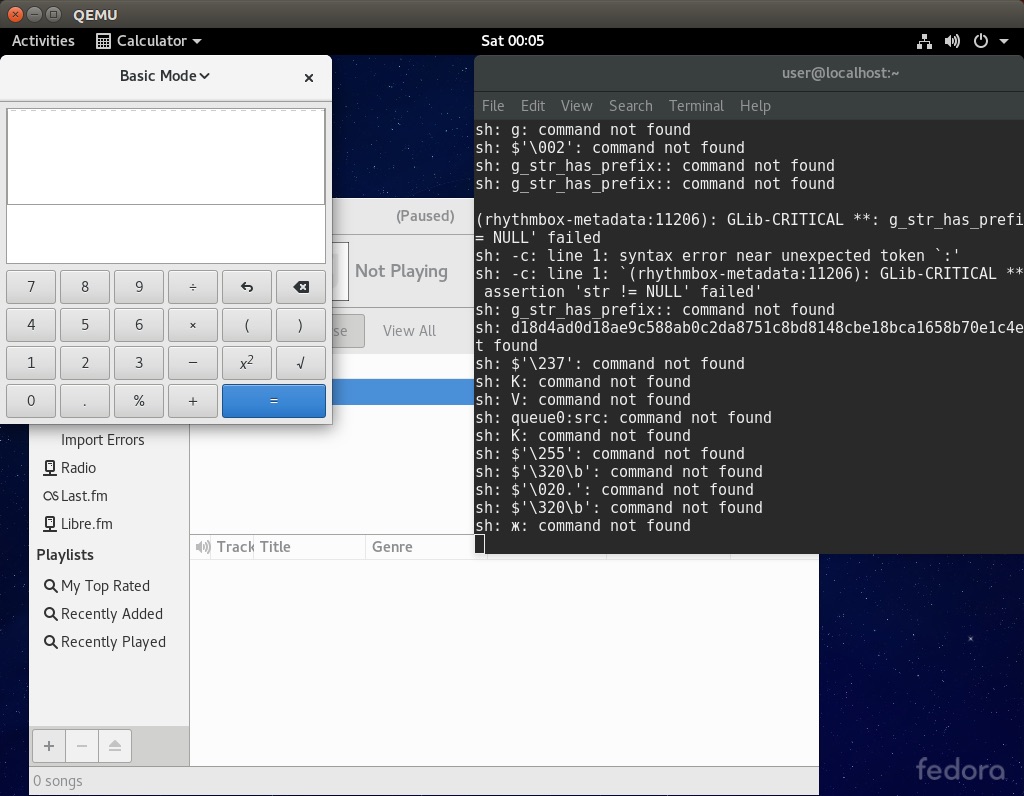Click the network icon in the top bar

pos(924,41)
